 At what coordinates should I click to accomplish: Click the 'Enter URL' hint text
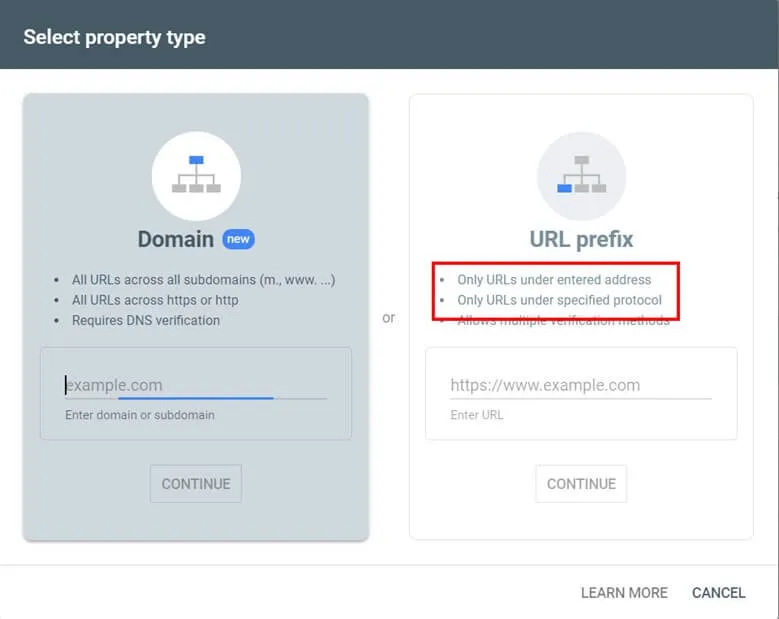point(476,415)
